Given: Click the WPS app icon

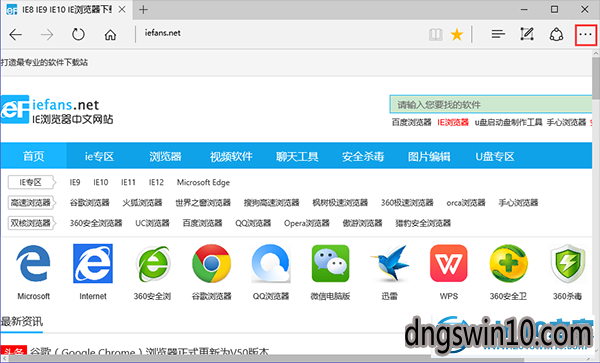Looking at the screenshot, I should click(x=448, y=264).
